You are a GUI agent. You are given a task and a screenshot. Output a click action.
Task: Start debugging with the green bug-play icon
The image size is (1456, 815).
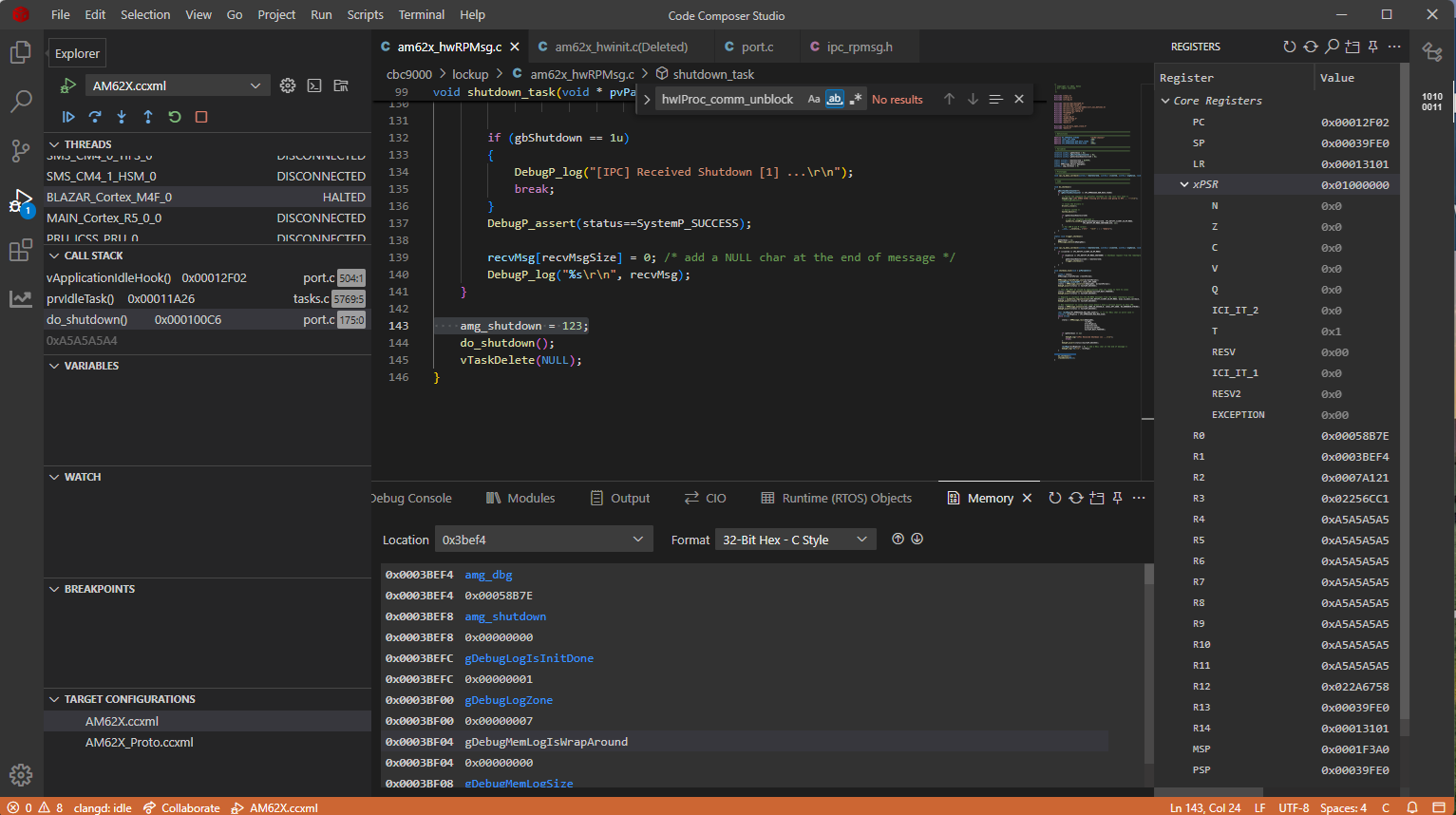tap(67, 85)
